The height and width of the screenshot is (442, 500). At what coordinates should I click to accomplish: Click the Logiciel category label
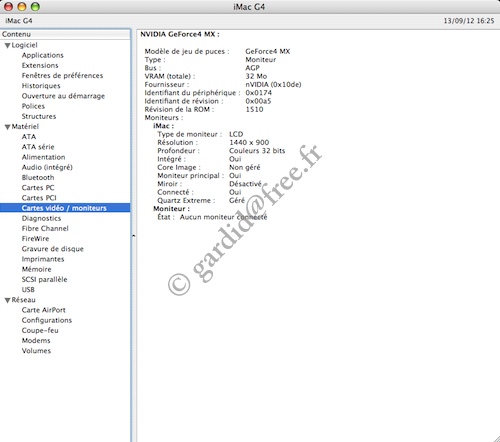coord(24,45)
